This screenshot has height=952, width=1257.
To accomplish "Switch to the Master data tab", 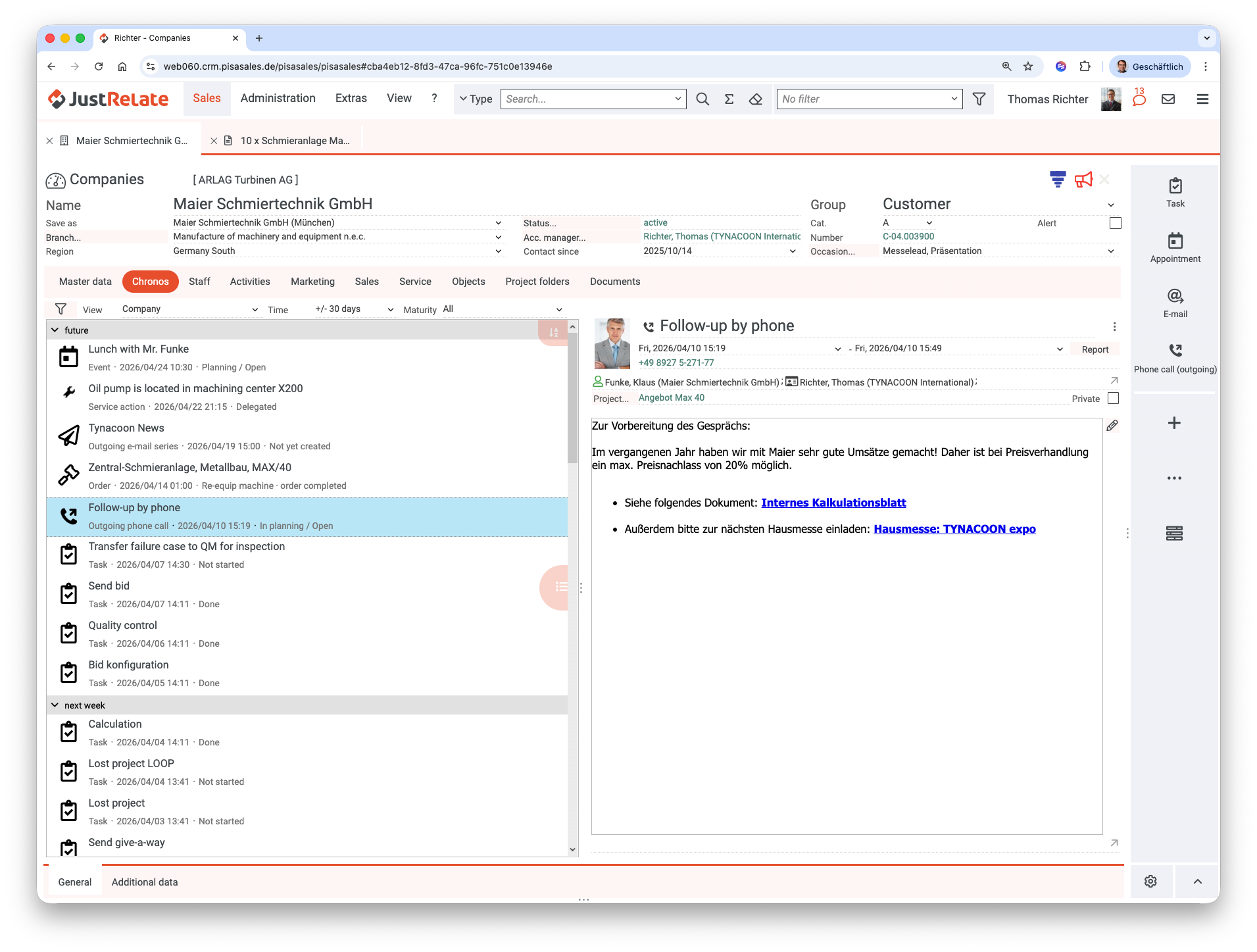I will pyautogui.click(x=86, y=282).
